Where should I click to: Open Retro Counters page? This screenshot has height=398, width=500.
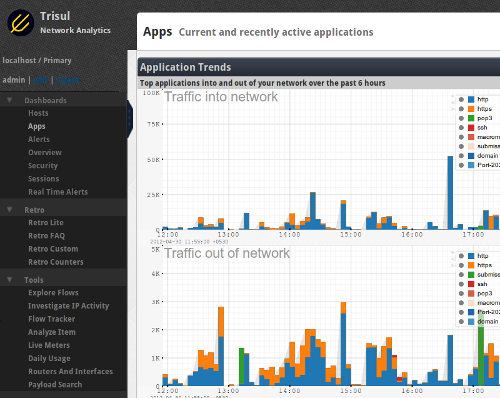[x=56, y=262]
